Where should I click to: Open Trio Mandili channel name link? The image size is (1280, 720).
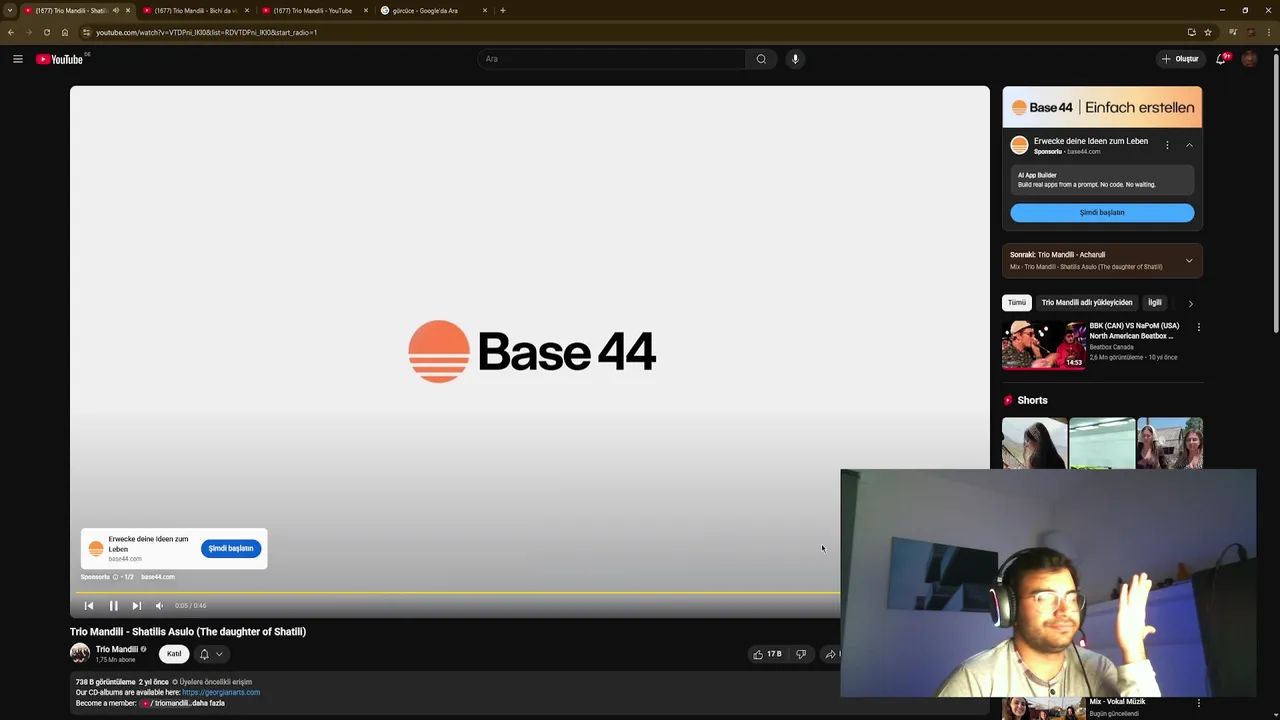tap(117, 649)
